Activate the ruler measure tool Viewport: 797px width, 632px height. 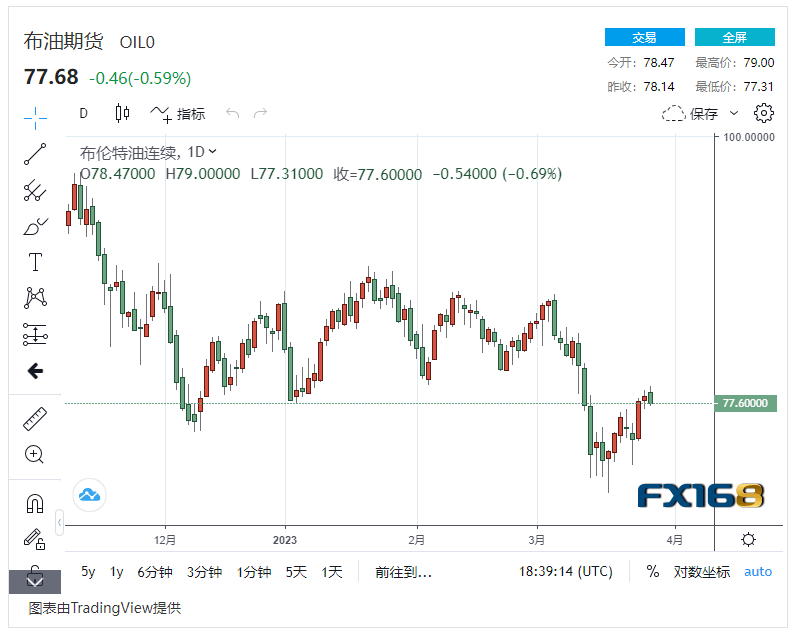click(35, 419)
